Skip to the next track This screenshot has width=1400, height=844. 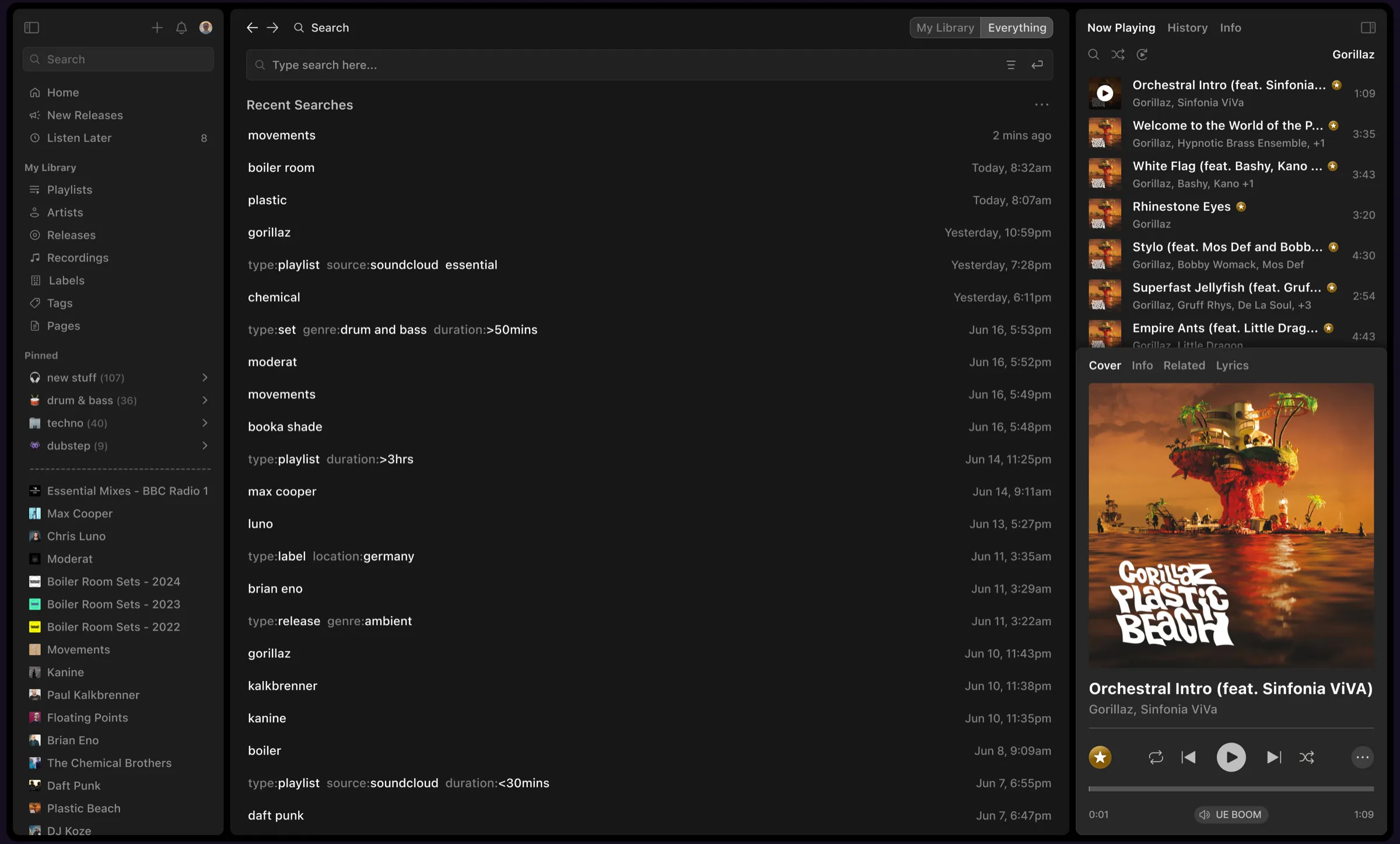[1274, 757]
